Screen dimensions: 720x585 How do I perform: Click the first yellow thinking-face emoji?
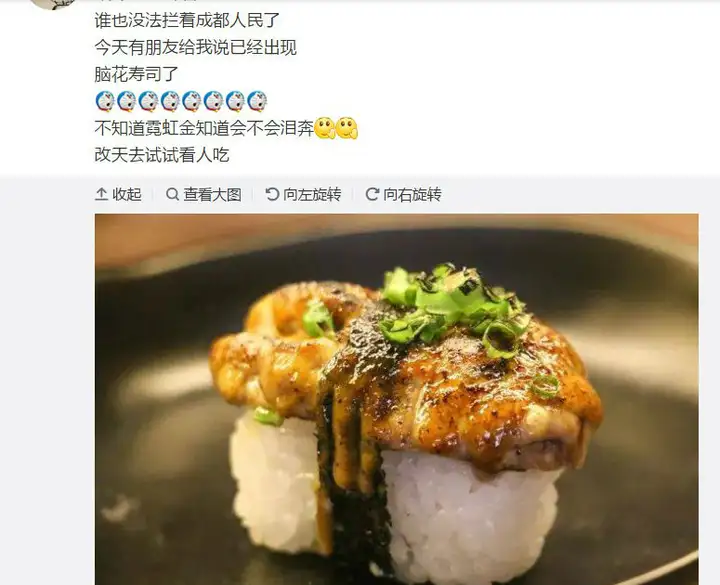coord(325,128)
